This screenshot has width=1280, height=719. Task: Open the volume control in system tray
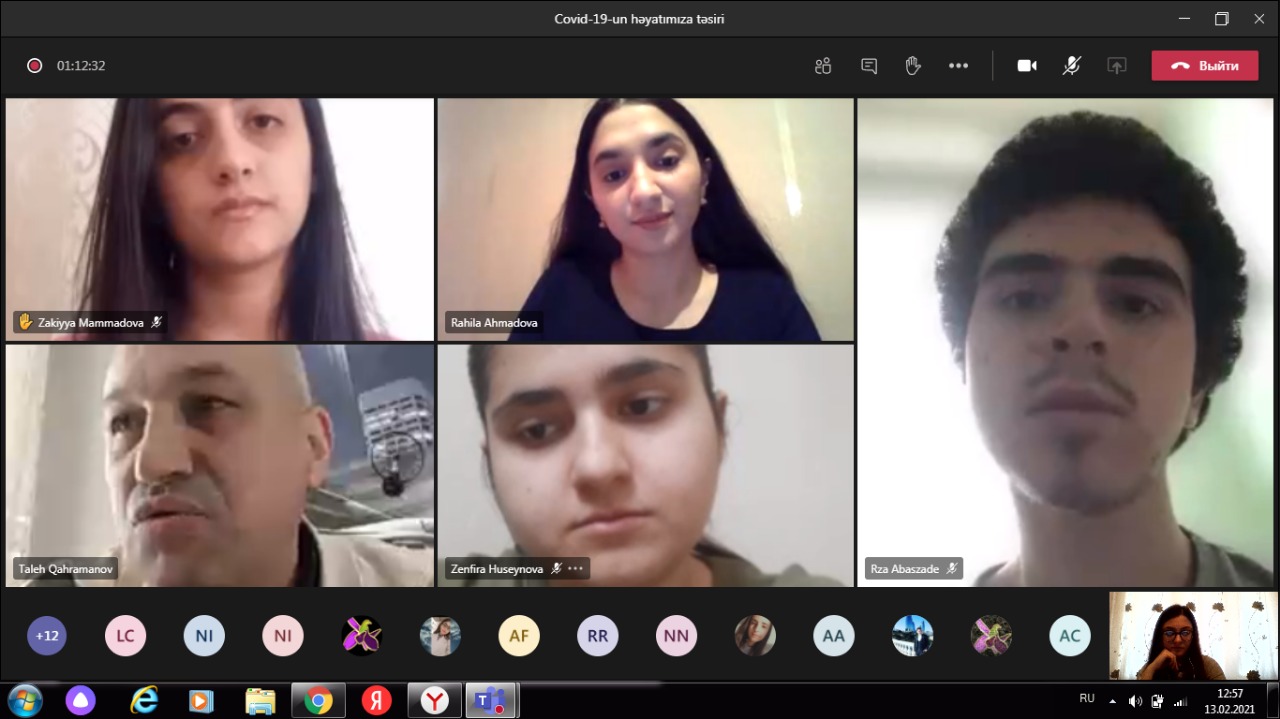pyautogui.click(x=1135, y=701)
